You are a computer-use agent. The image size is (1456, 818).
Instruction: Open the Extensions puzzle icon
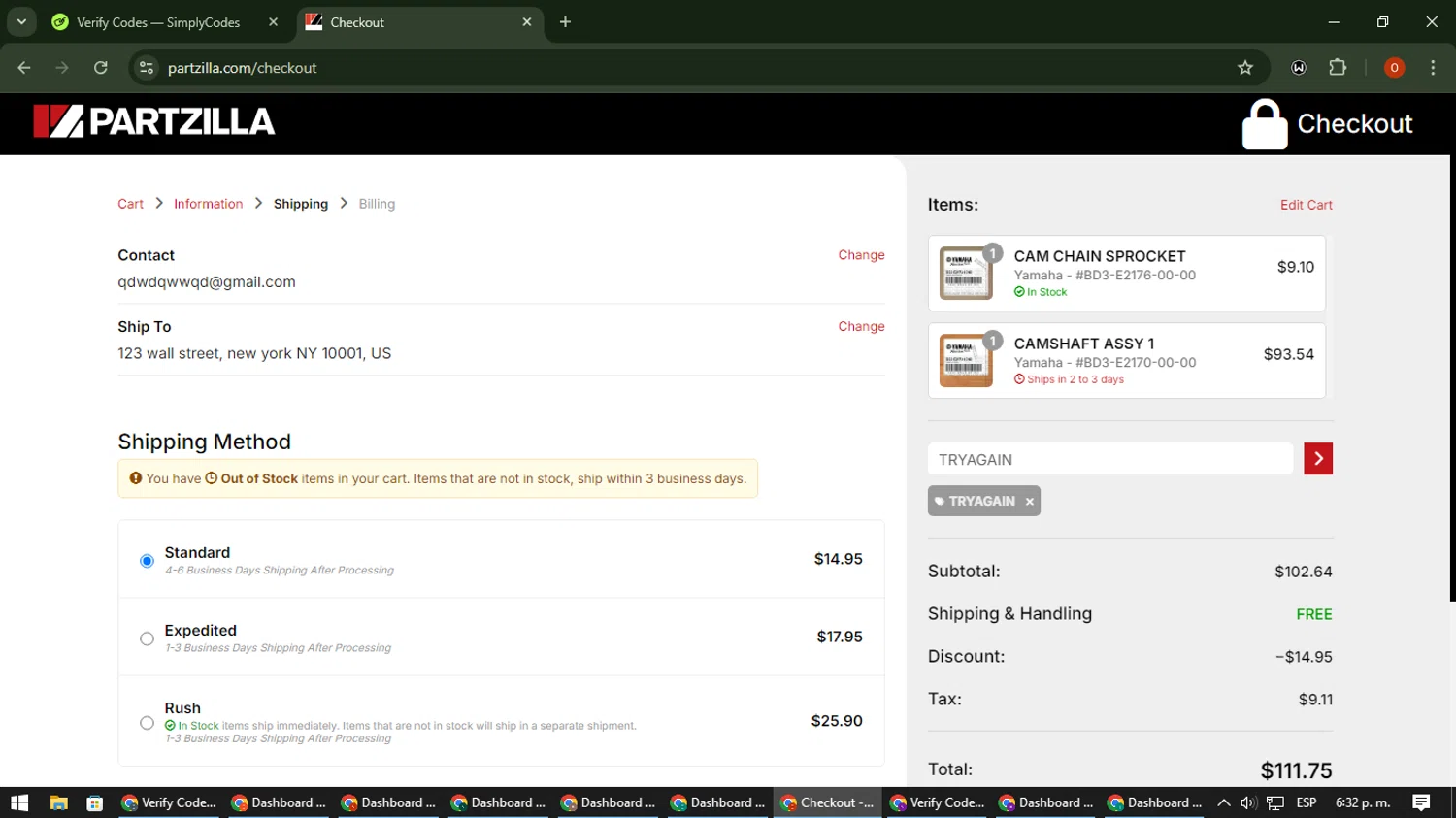tap(1338, 68)
